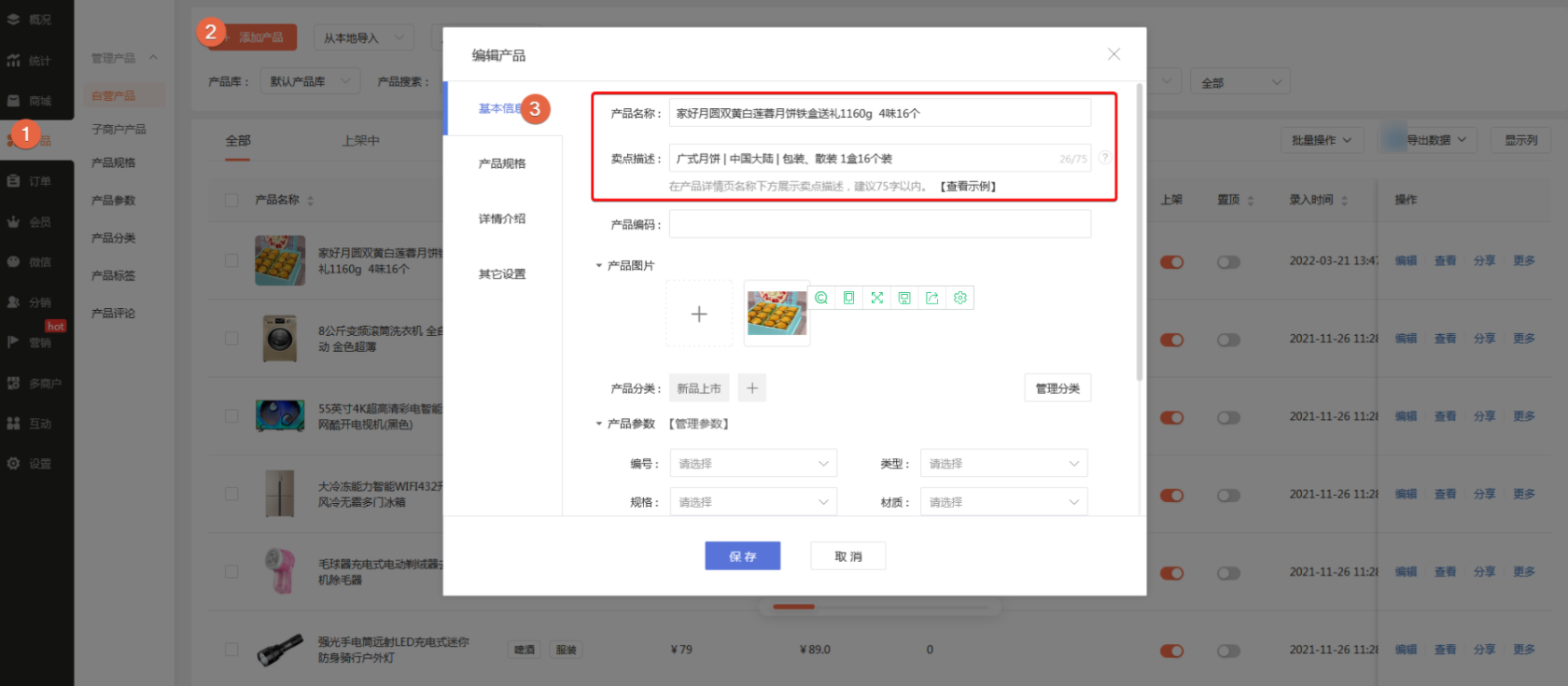The width and height of the screenshot is (1568, 686).
Task: Open the 类型 parameter dropdown
Action: click(x=1004, y=464)
